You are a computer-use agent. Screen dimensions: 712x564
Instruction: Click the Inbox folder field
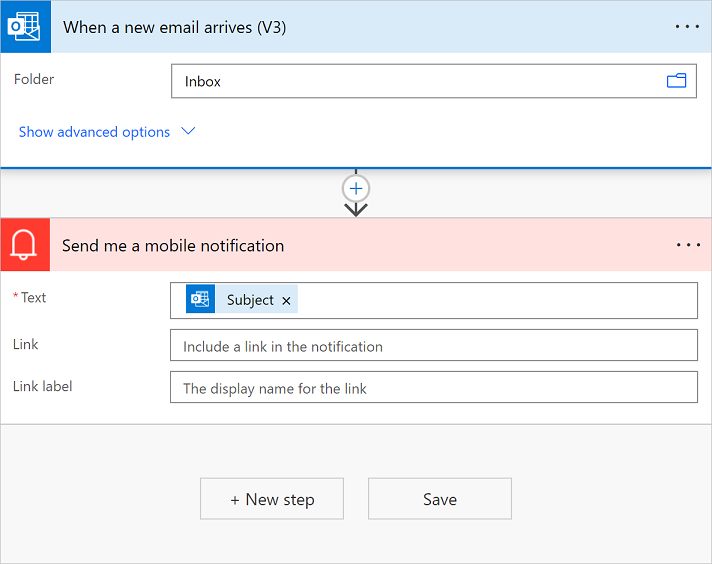(x=410, y=81)
